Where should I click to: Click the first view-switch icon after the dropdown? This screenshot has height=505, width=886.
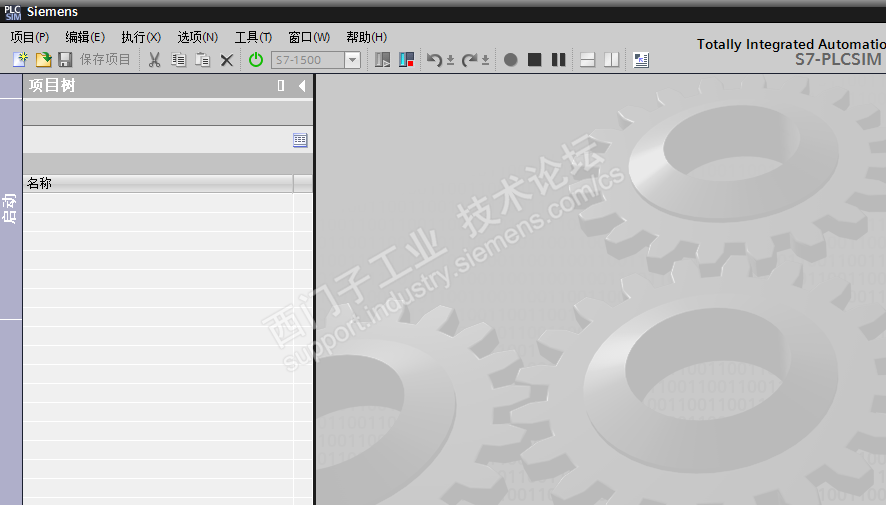[x=383, y=59]
